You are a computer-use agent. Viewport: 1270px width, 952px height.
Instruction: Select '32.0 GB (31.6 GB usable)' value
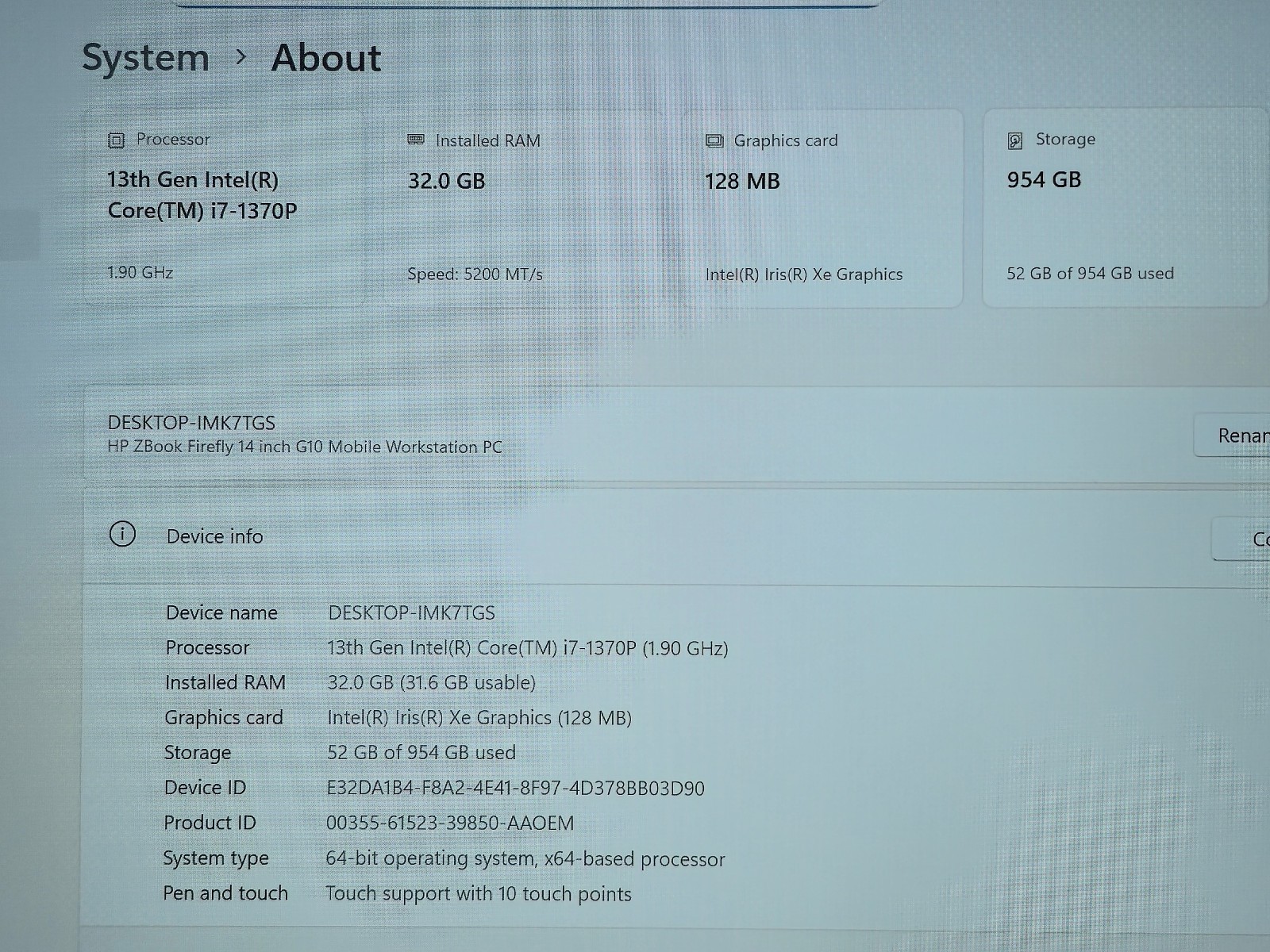tap(431, 682)
